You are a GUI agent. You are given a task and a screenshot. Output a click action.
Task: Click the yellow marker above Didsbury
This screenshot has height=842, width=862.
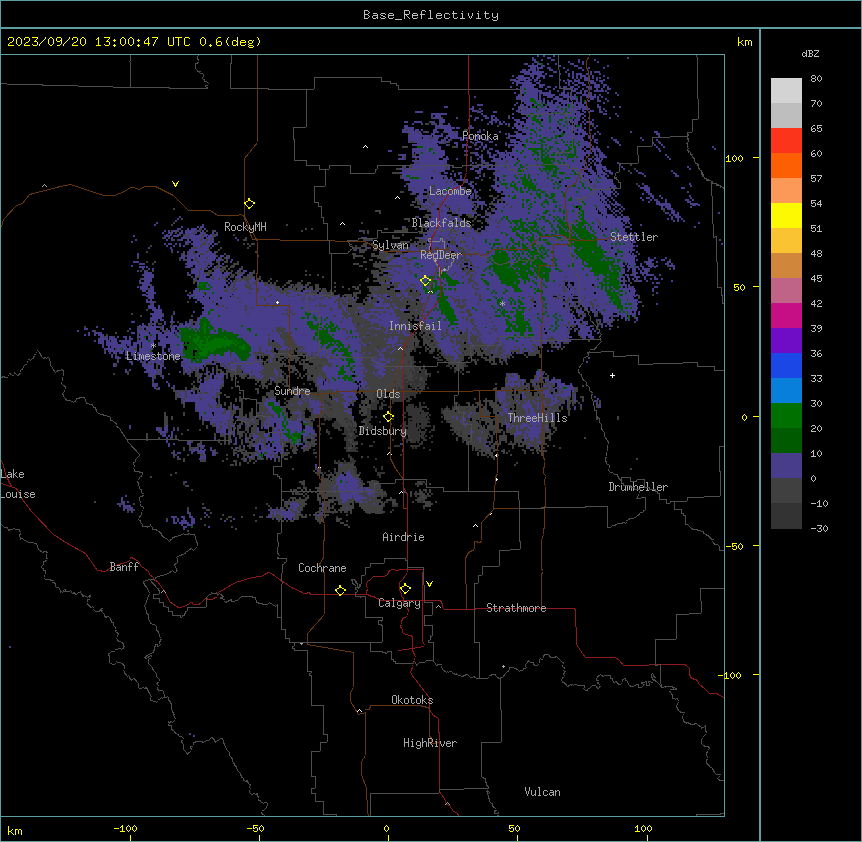click(388, 416)
